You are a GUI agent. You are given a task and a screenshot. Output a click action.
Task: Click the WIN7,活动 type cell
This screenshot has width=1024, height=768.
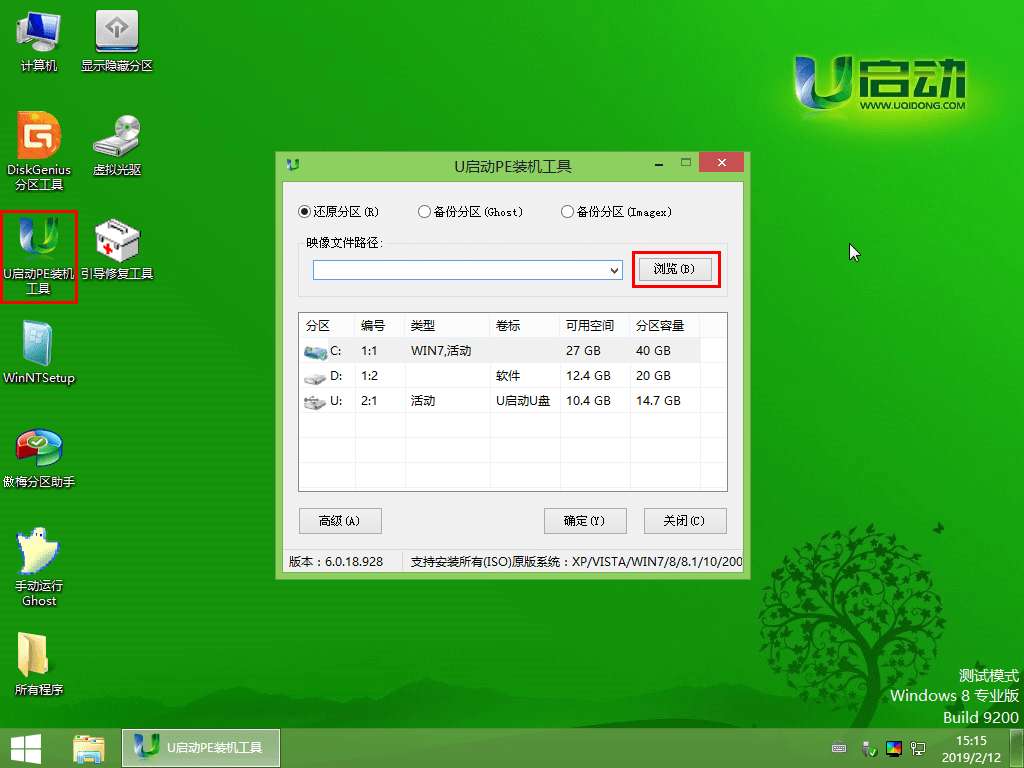[441, 351]
